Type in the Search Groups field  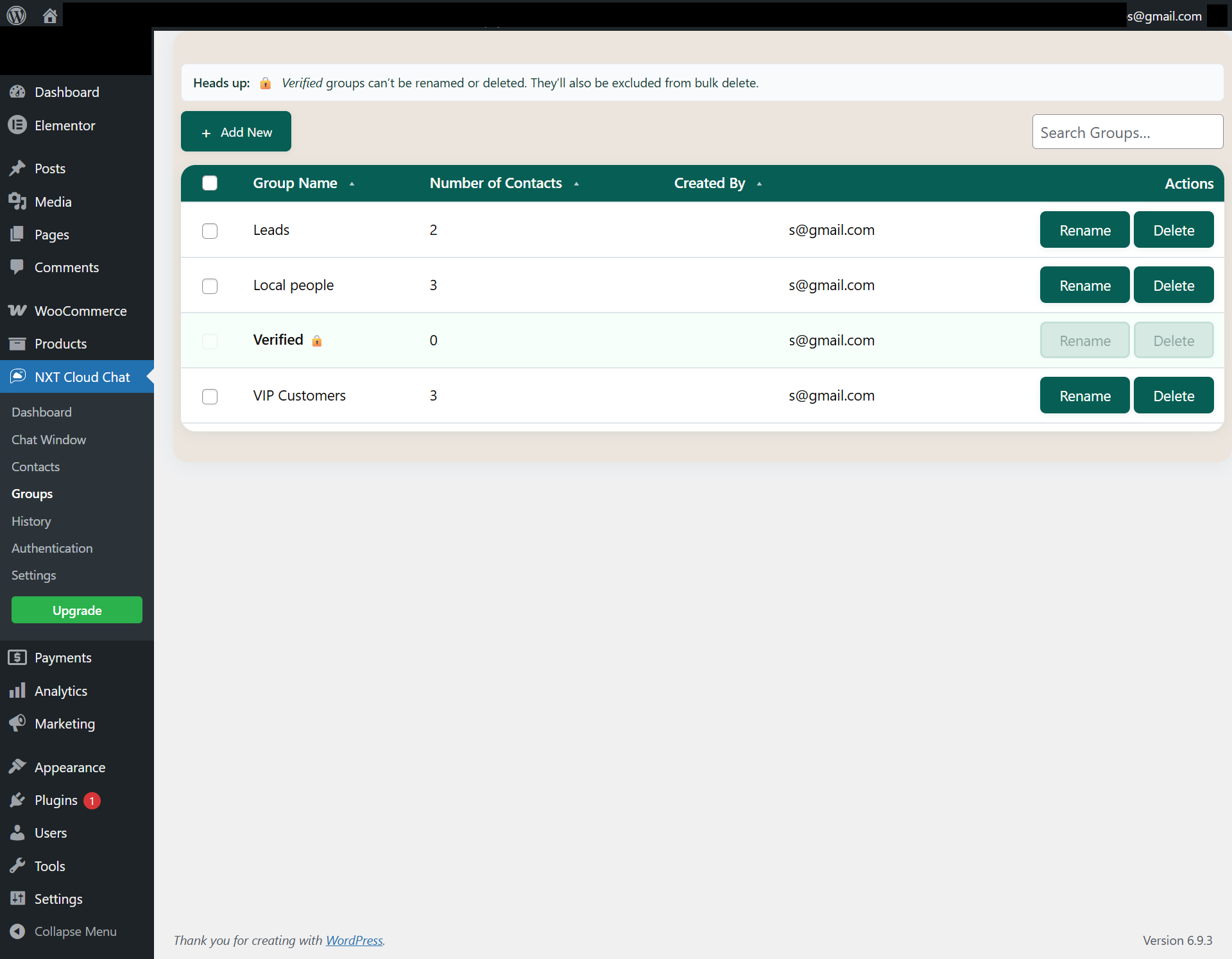coord(1127,132)
